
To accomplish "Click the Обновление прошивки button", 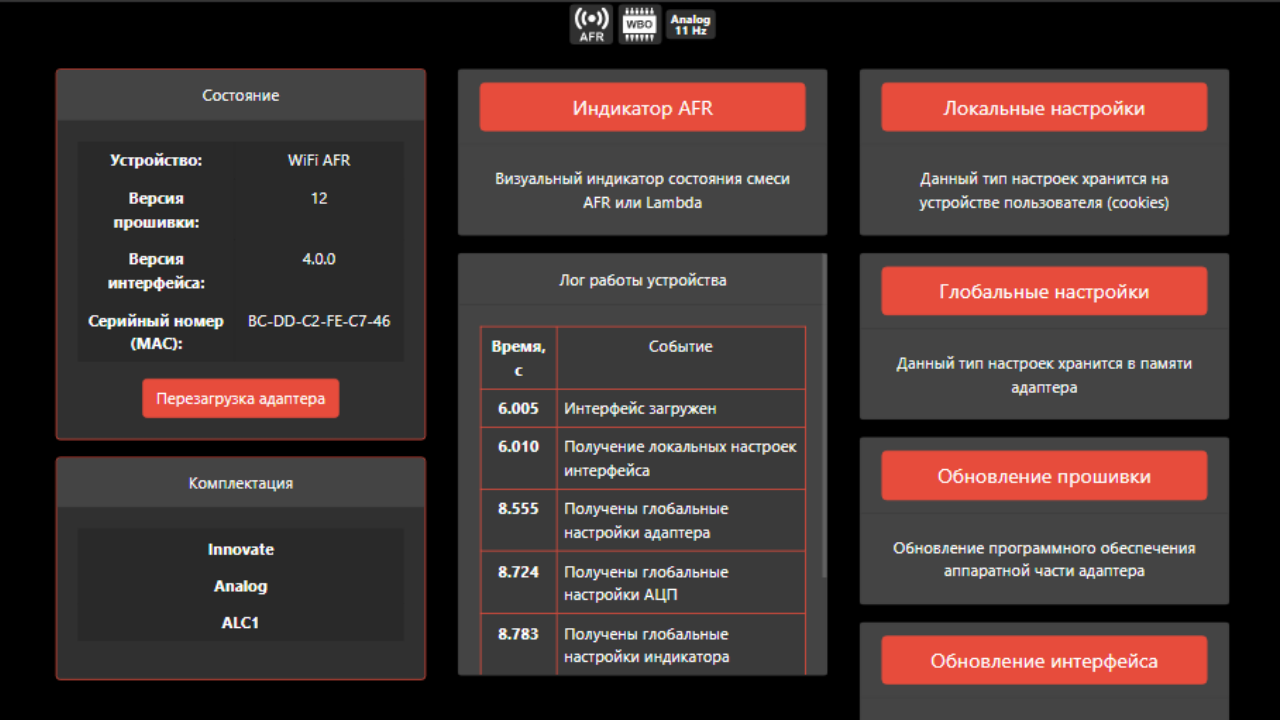I will pyautogui.click(x=1044, y=476).
